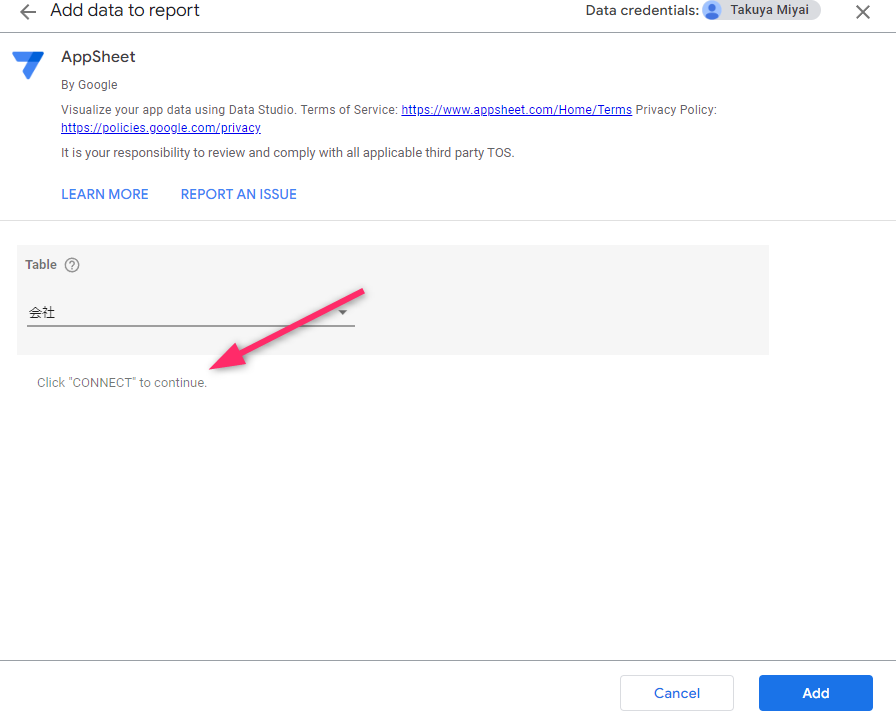Click the 'Data credentials:' label
Image resolution: width=896 pixels, height=728 pixels.
pyautogui.click(x=642, y=10)
